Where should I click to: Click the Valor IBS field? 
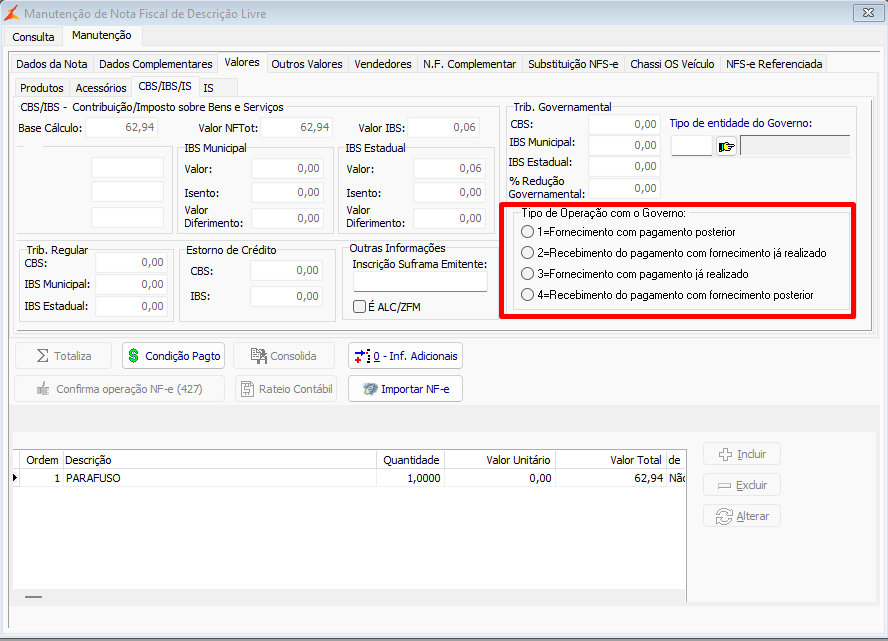(443, 127)
